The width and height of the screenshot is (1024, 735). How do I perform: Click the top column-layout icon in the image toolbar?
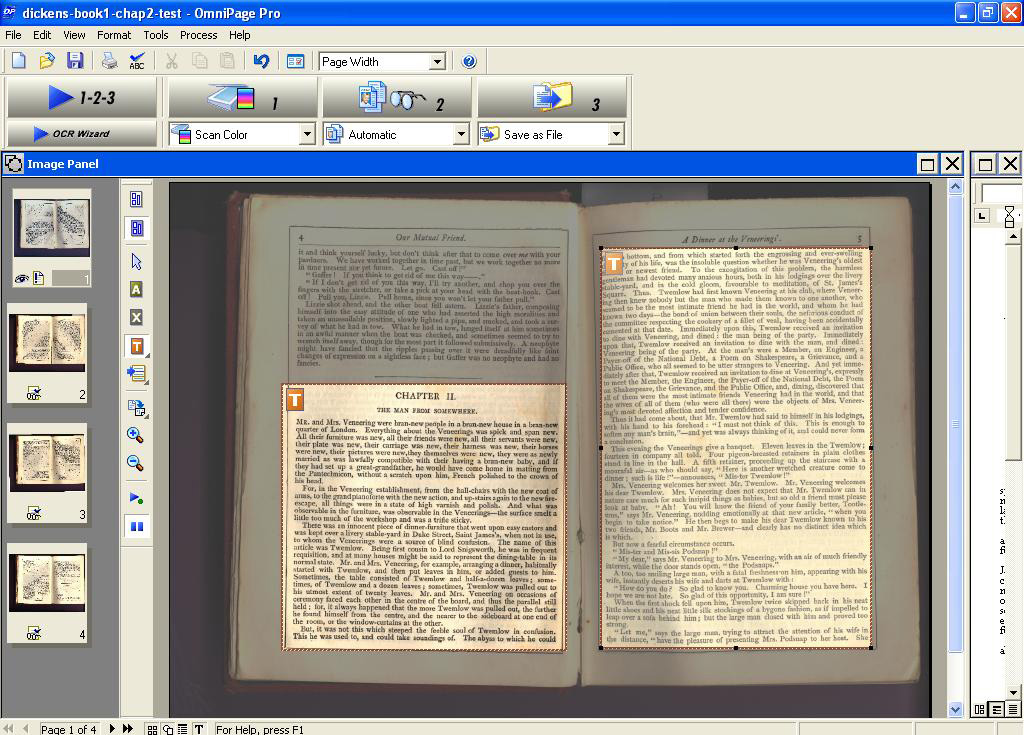136,199
